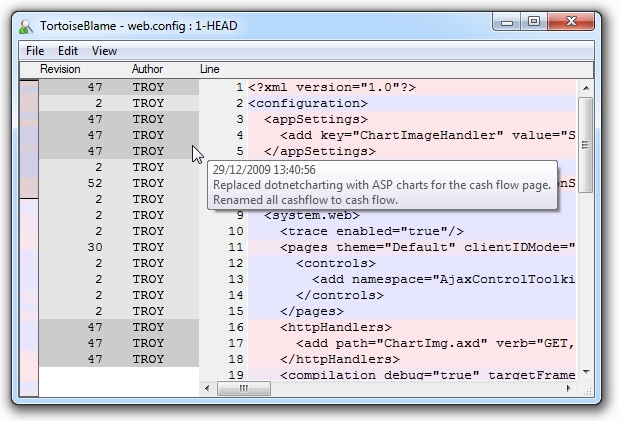
Task: Click the opening <appSettings> line
Action: (316, 119)
